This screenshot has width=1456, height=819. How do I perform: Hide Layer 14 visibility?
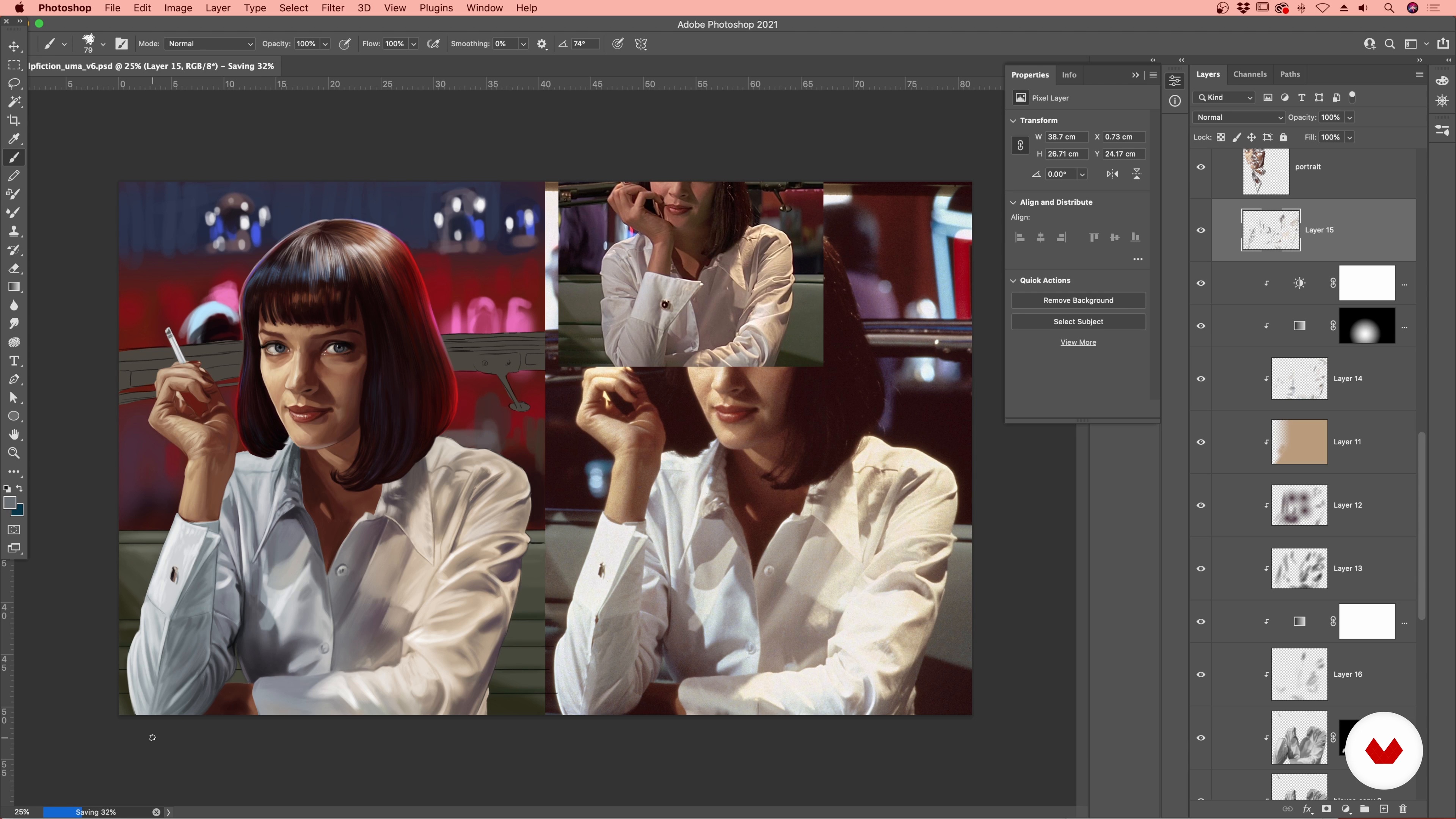(x=1201, y=379)
